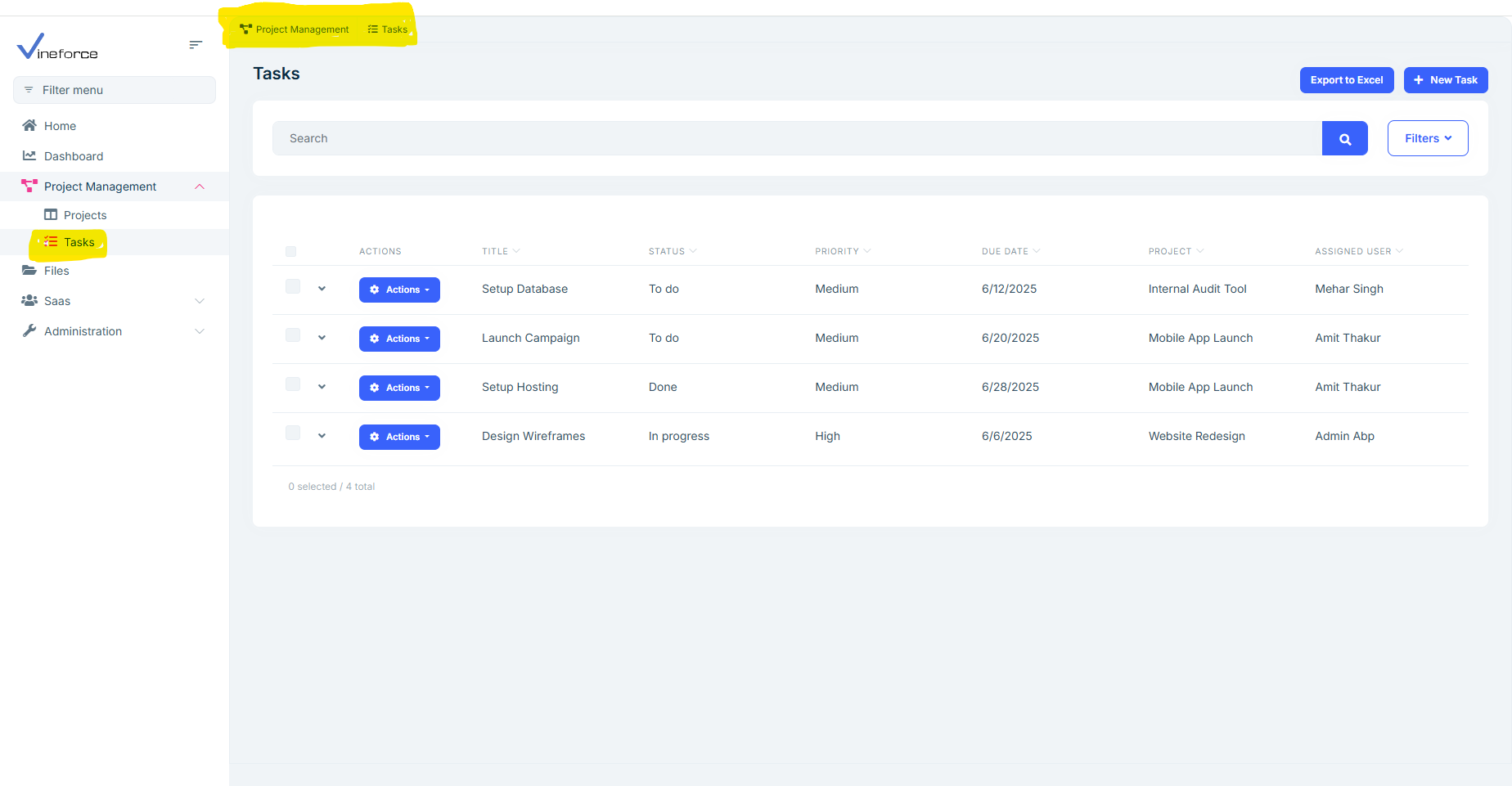The image size is (1512, 786).
Task: Click the Internal Audit Tool project cell
Action: [x=1197, y=289]
